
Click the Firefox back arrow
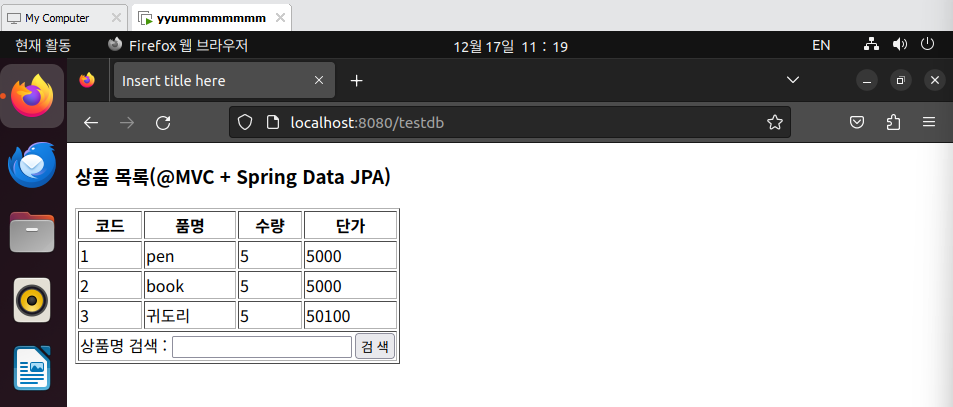click(91, 123)
